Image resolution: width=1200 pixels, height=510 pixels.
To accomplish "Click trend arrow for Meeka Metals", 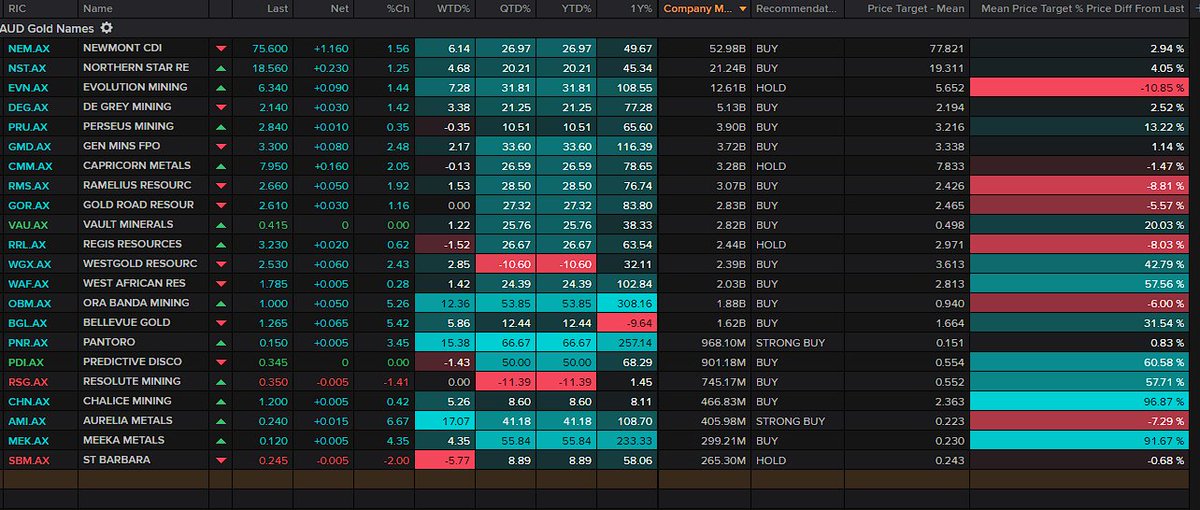I will click(221, 440).
